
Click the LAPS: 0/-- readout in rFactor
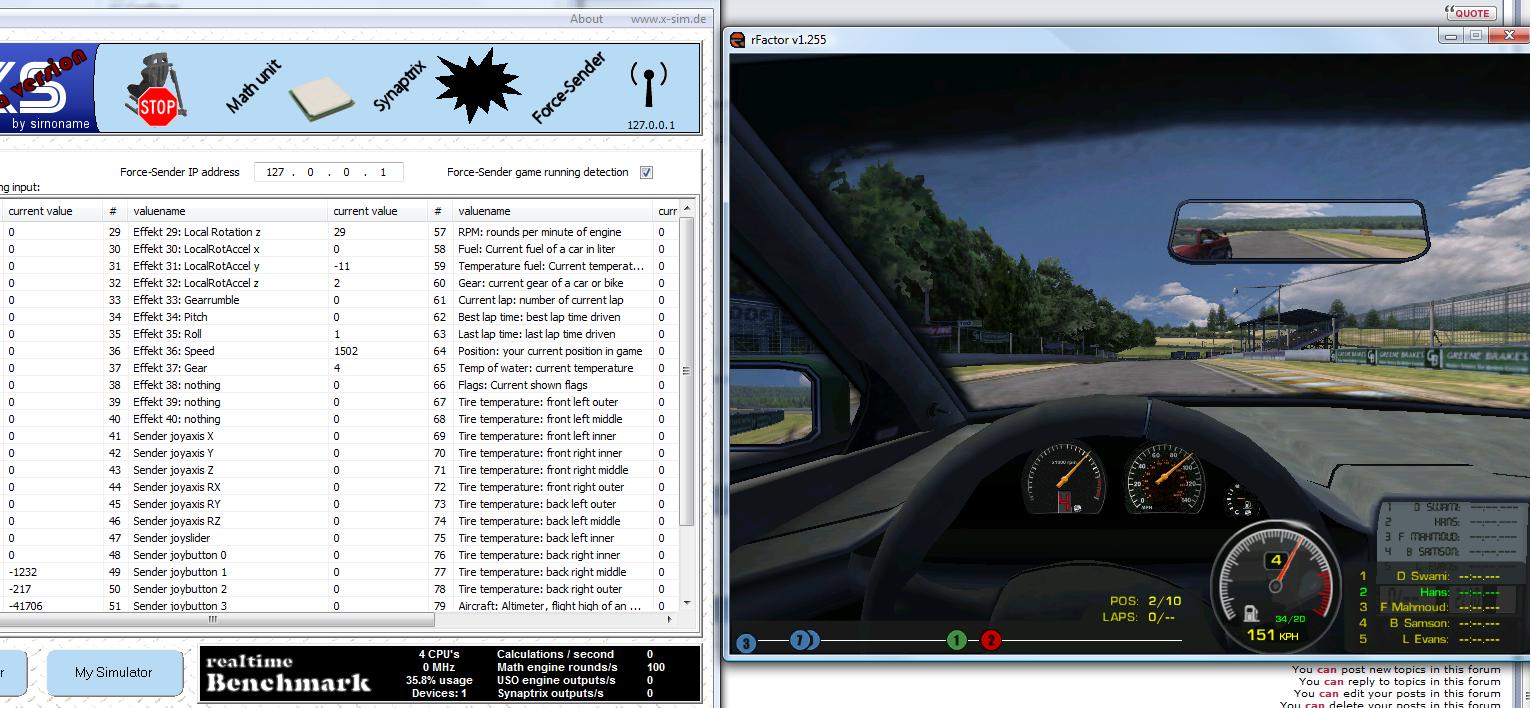click(1141, 617)
